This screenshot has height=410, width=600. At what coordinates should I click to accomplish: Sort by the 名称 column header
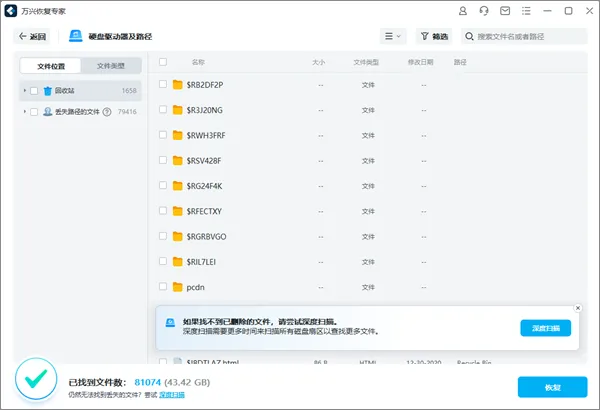(x=198, y=62)
